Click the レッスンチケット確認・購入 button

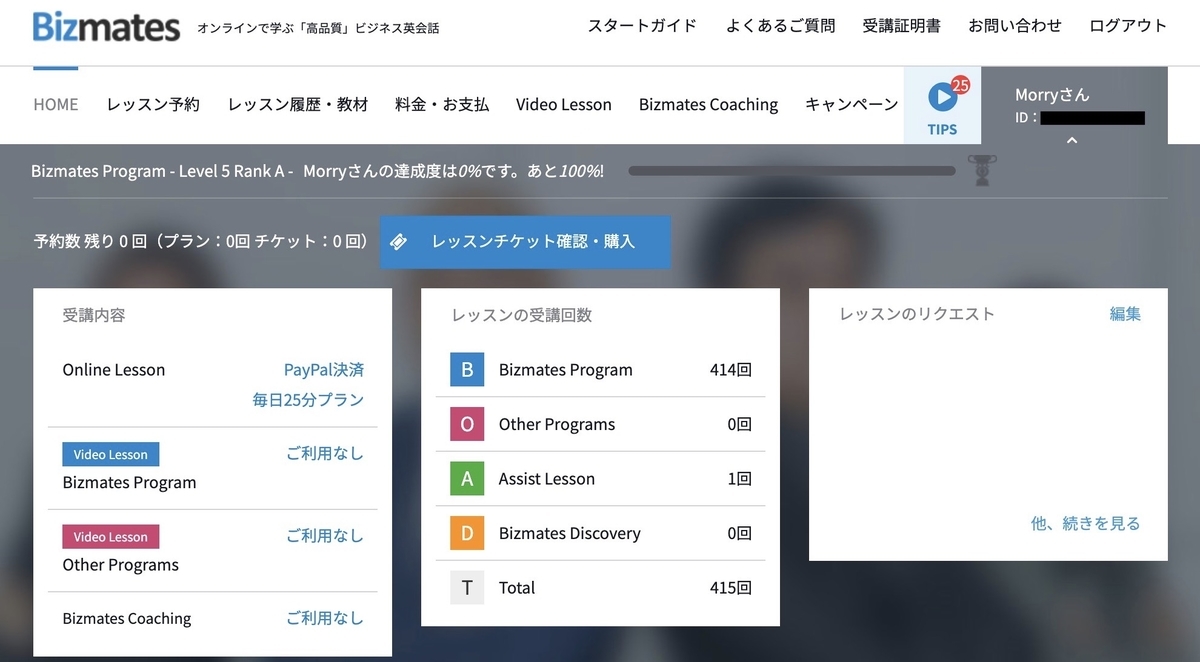(x=525, y=241)
